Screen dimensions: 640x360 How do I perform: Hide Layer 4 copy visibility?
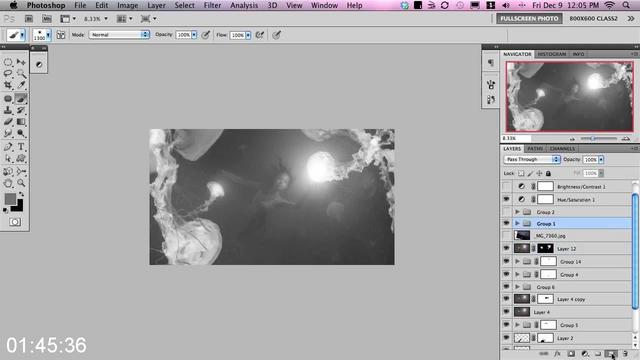point(507,299)
